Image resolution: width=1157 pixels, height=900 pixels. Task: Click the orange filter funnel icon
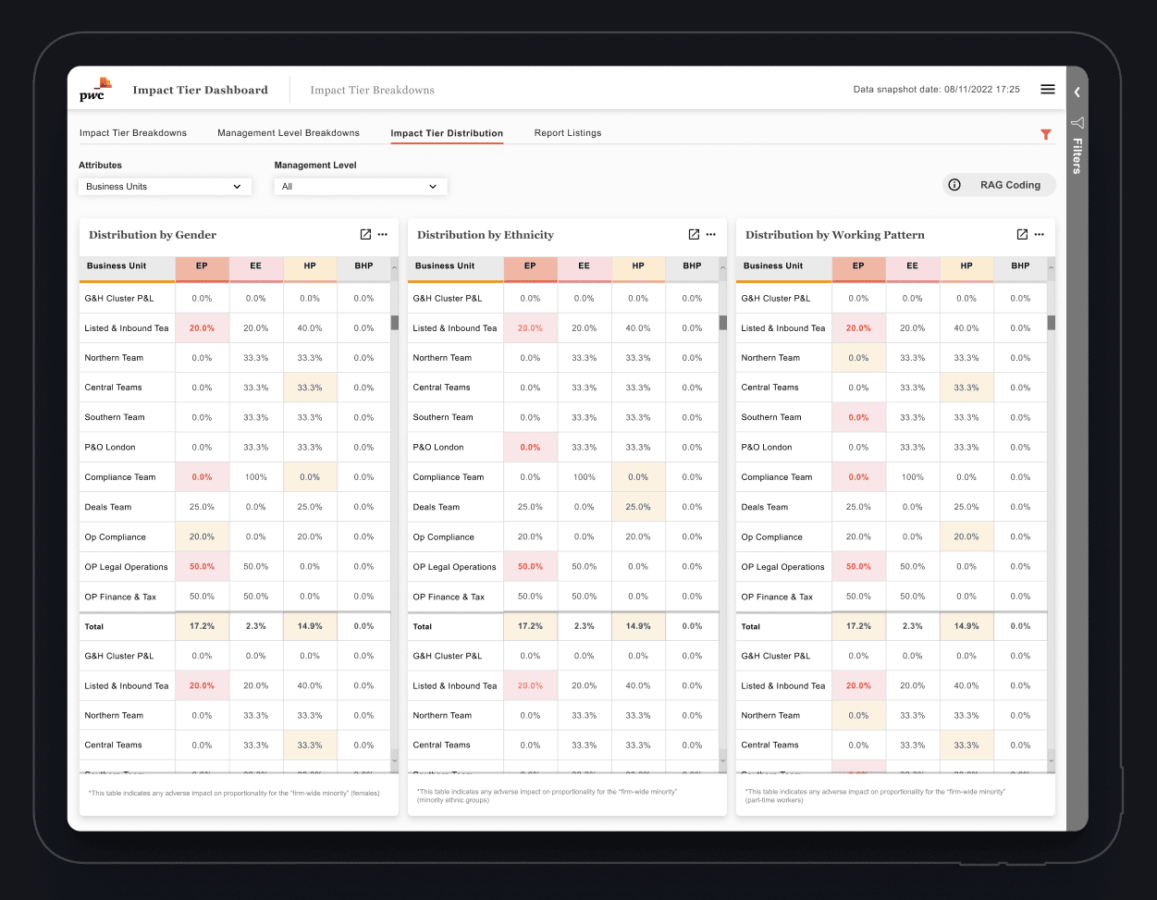pyautogui.click(x=1046, y=134)
